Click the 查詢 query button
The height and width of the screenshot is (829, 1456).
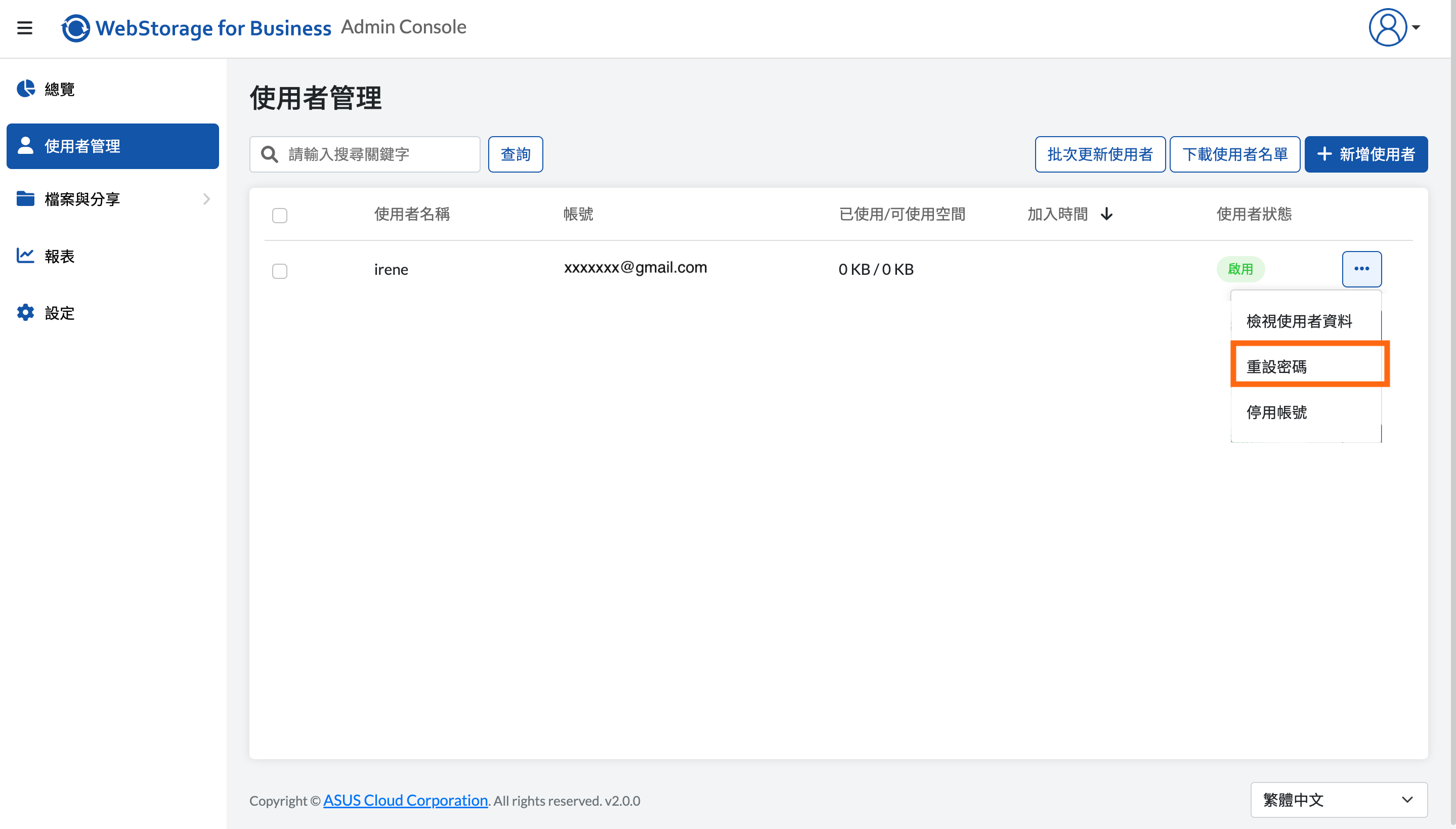click(516, 154)
